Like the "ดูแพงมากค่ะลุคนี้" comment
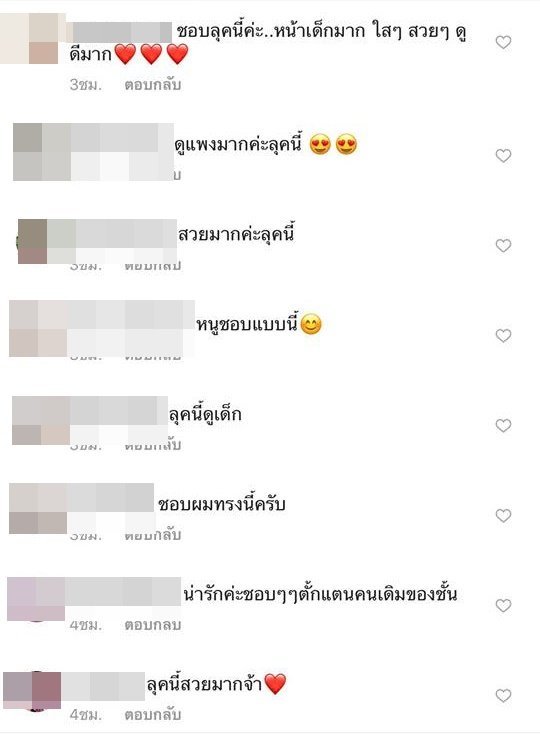 coord(503,156)
